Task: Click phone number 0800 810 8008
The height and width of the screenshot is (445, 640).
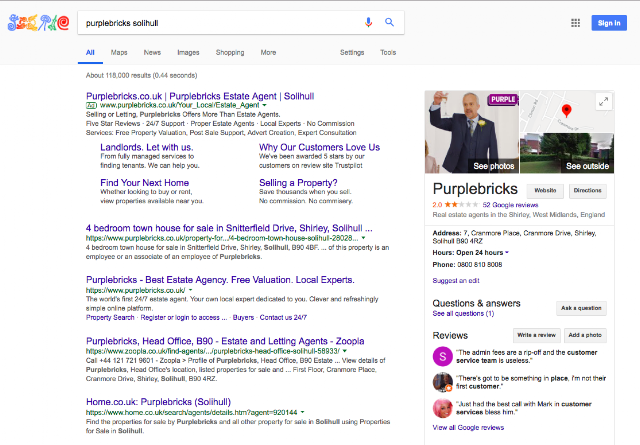Action: (x=480, y=265)
